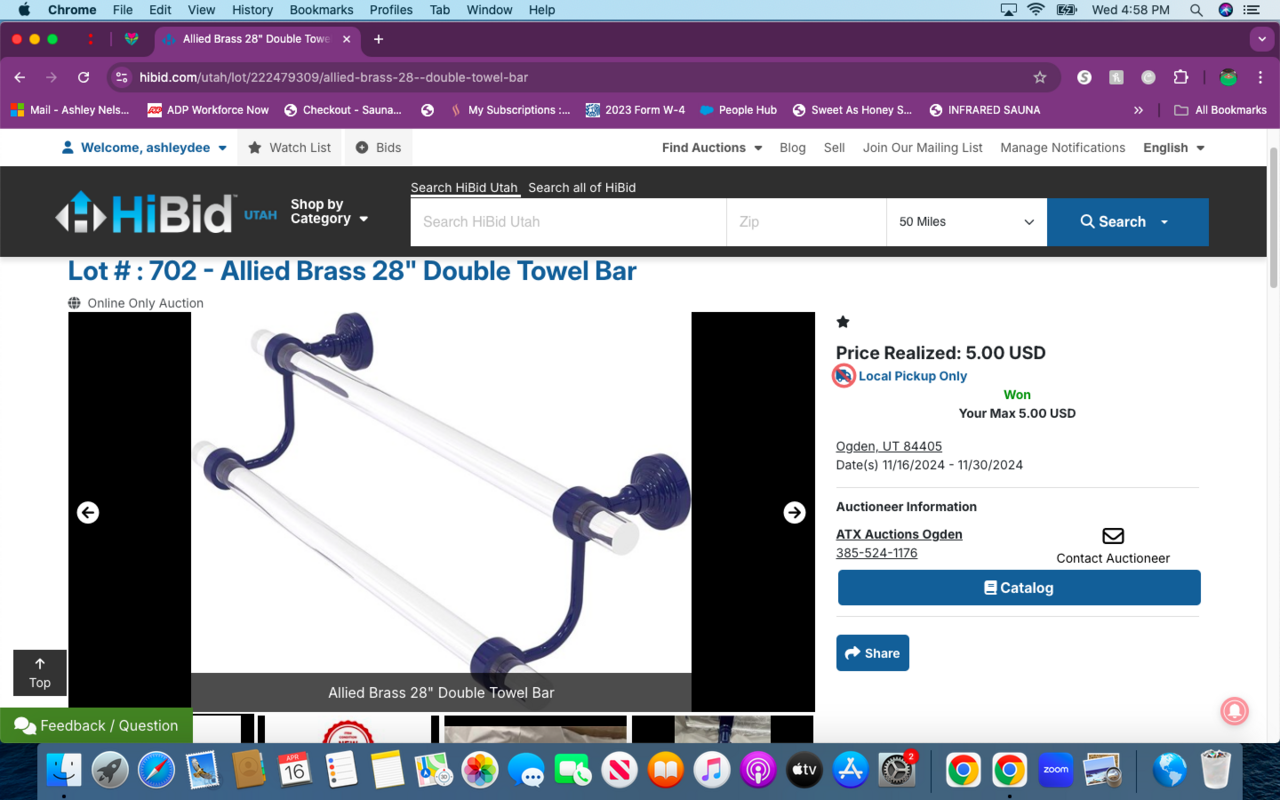Click the star icon above Price Realized

(x=843, y=321)
